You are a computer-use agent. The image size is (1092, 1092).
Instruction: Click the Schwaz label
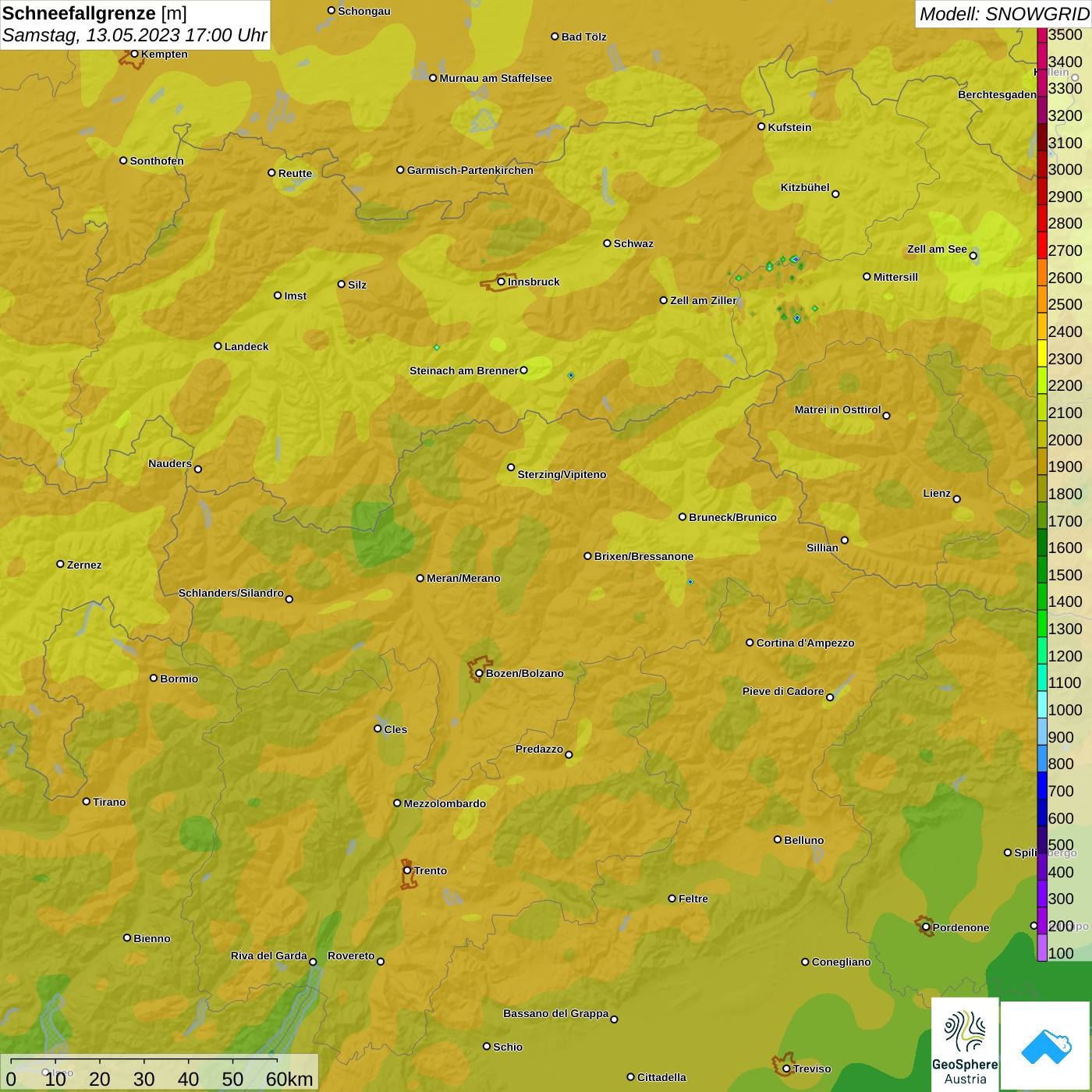633,243
